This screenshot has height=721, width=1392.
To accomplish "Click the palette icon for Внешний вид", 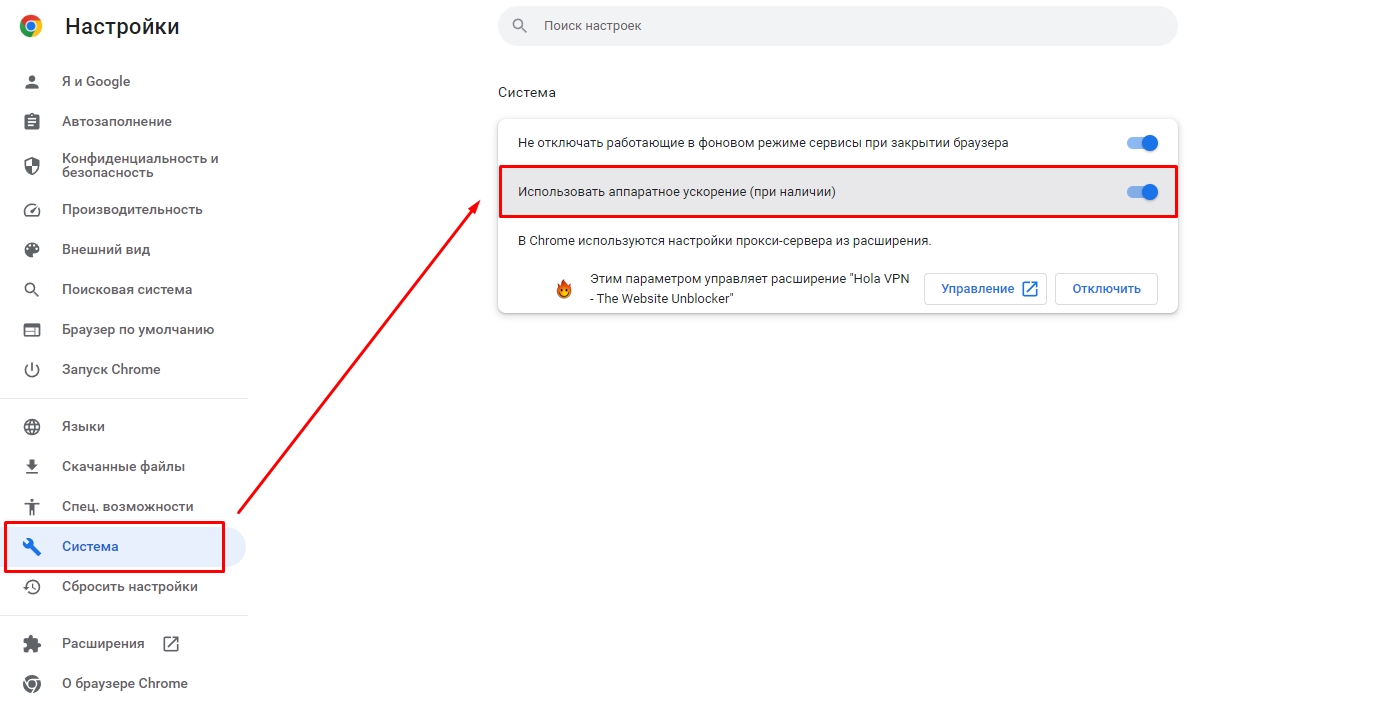I will tap(32, 250).
